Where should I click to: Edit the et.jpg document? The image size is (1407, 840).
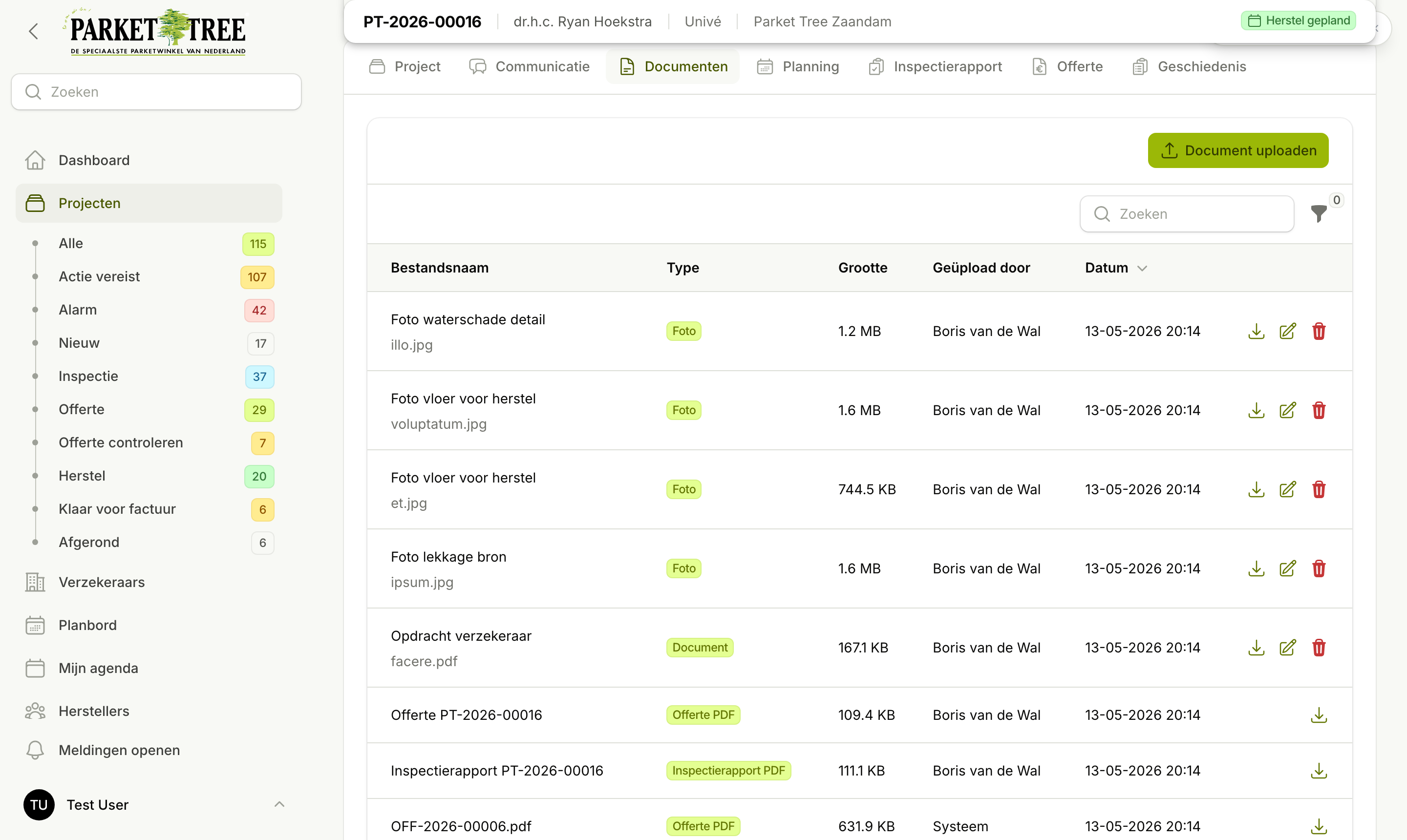(x=1287, y=490)
